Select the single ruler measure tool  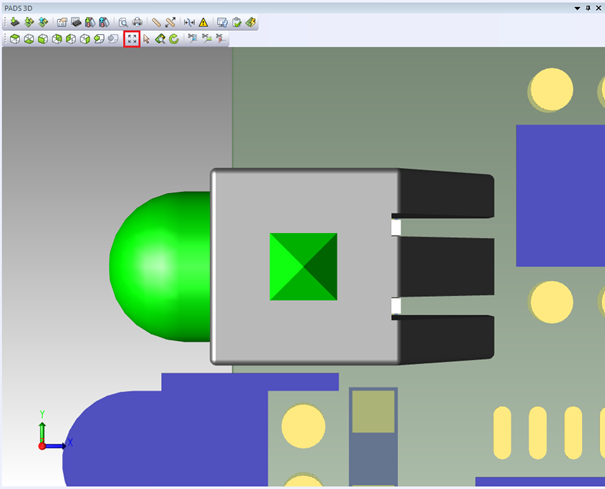[x=156, y=22]
